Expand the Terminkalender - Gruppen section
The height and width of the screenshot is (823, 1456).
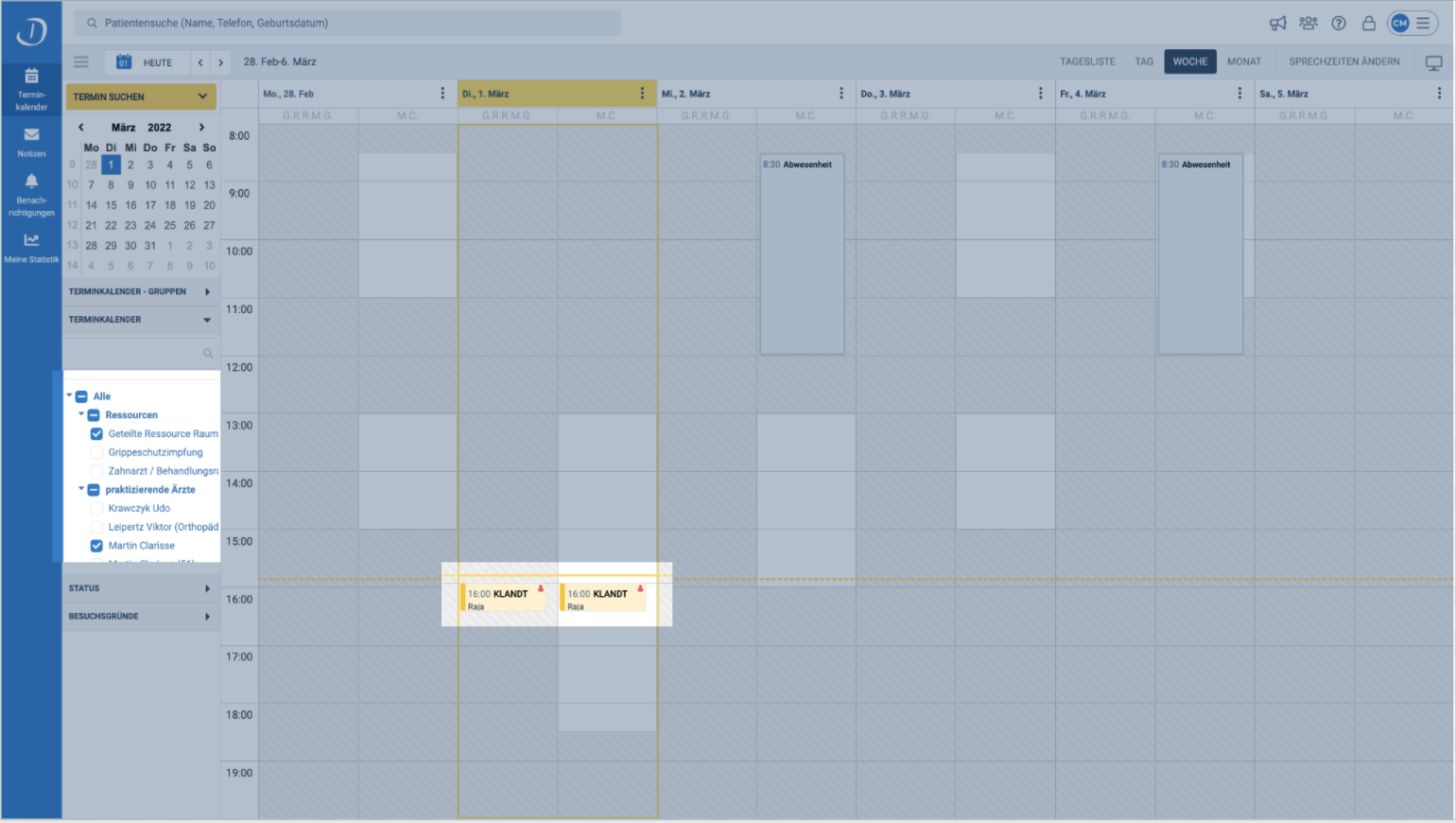141,291
